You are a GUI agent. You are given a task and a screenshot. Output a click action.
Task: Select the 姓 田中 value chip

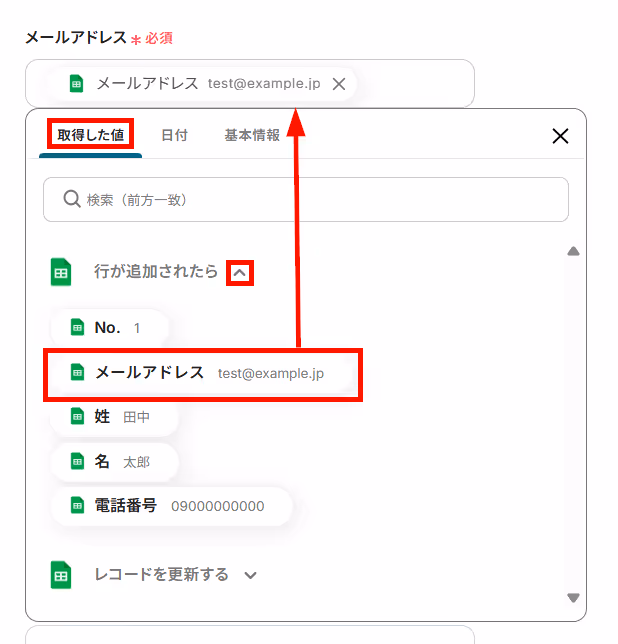(114, 417)
